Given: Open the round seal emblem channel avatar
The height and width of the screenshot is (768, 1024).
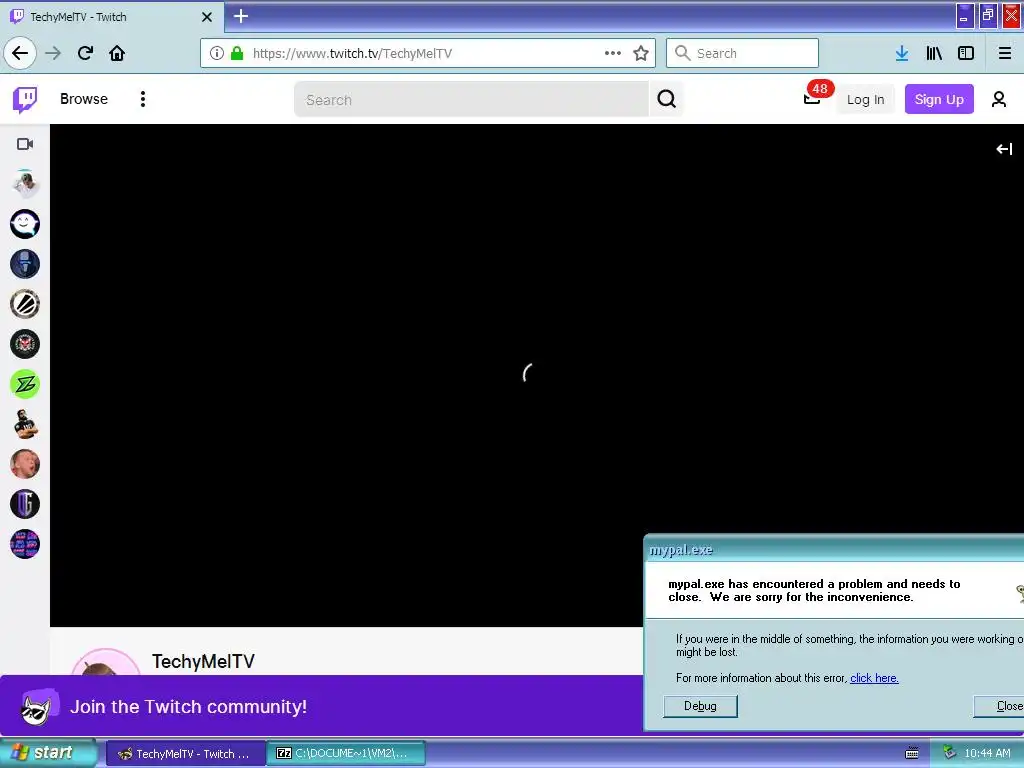Looking at the screenshot, I should pos(25,344).
